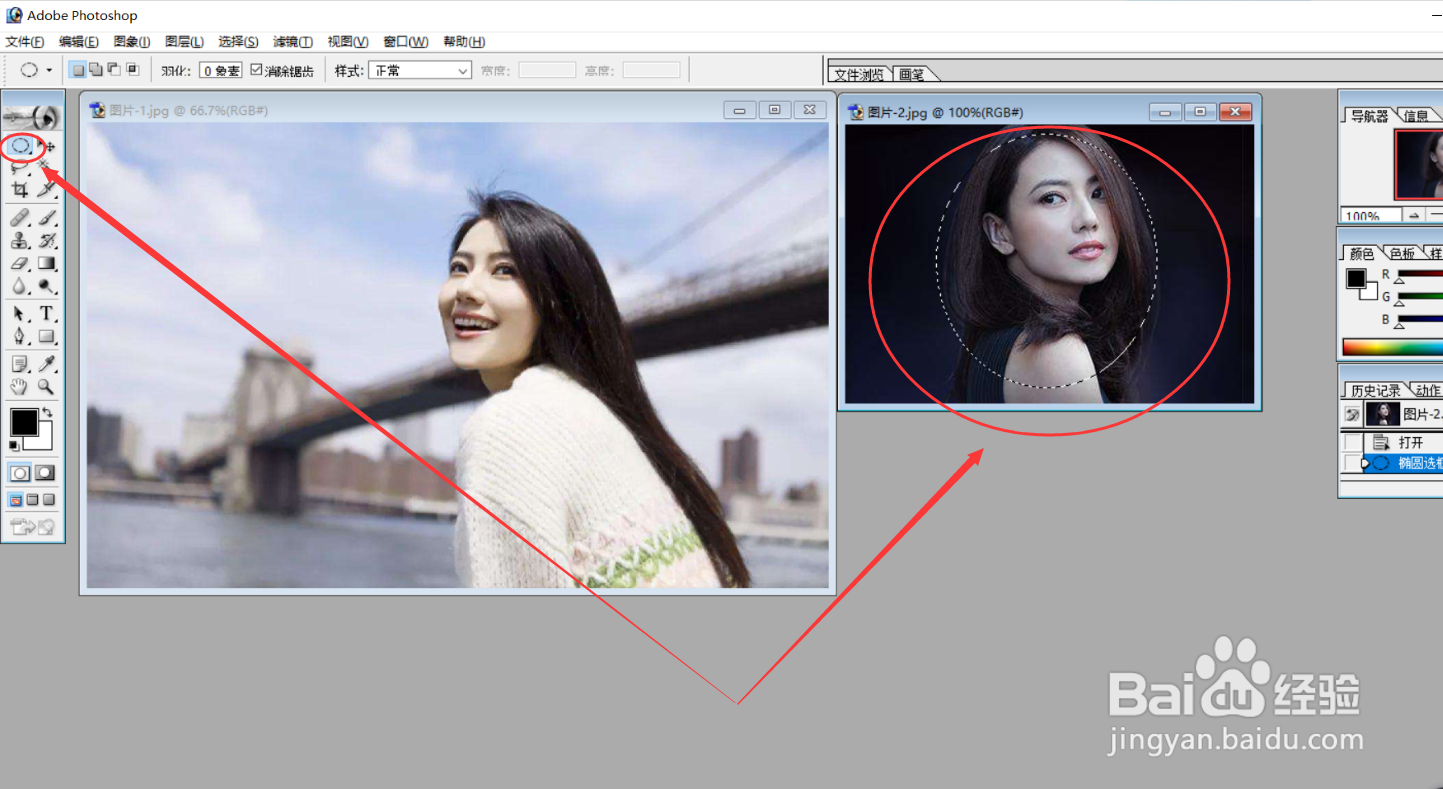Click the toolbox foreground color swatch
The image size is (1443, 789).
point(24,422)
